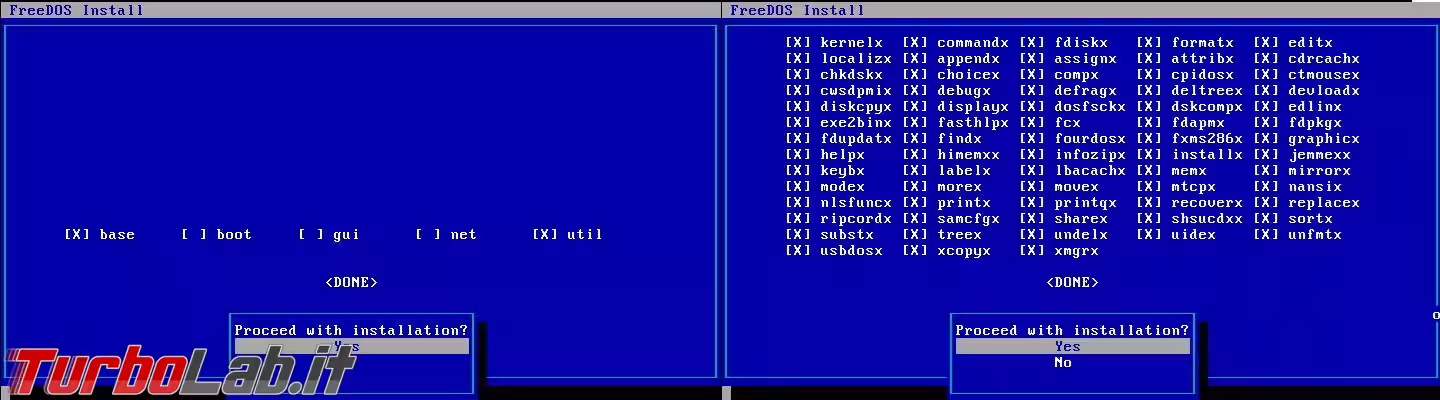The height and width of the screenshot is (400, 1440).
Task: Deselect the infozipx package
Action: coord(1032,155)
